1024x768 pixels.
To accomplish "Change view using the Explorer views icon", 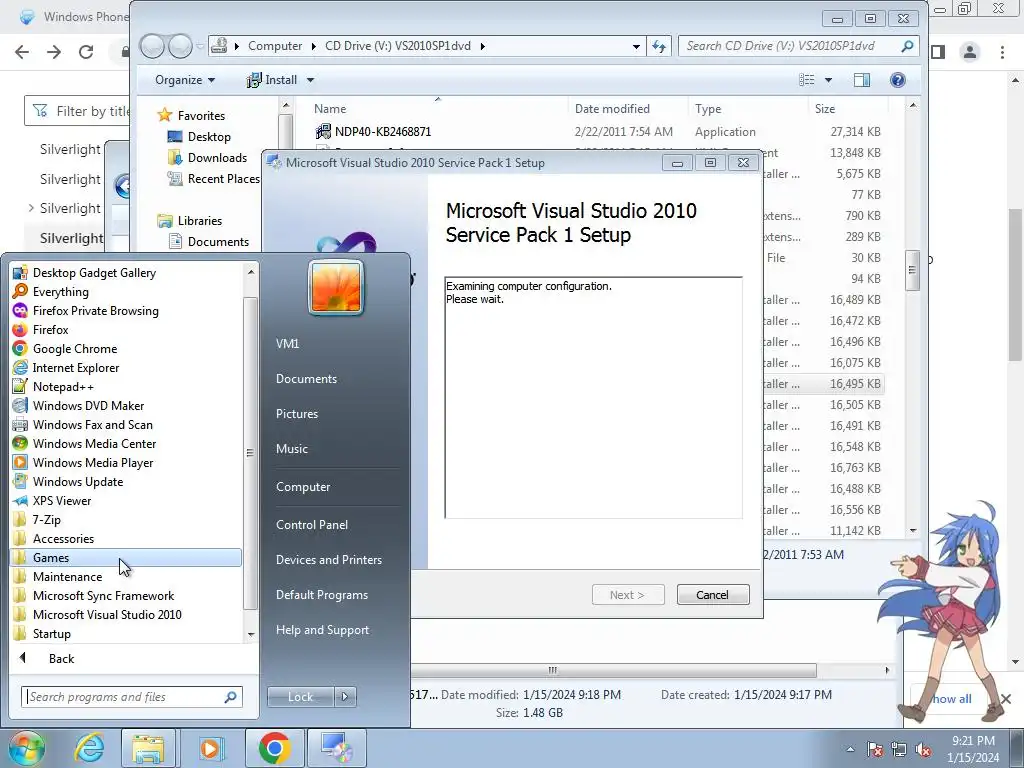I will (807, 80).
